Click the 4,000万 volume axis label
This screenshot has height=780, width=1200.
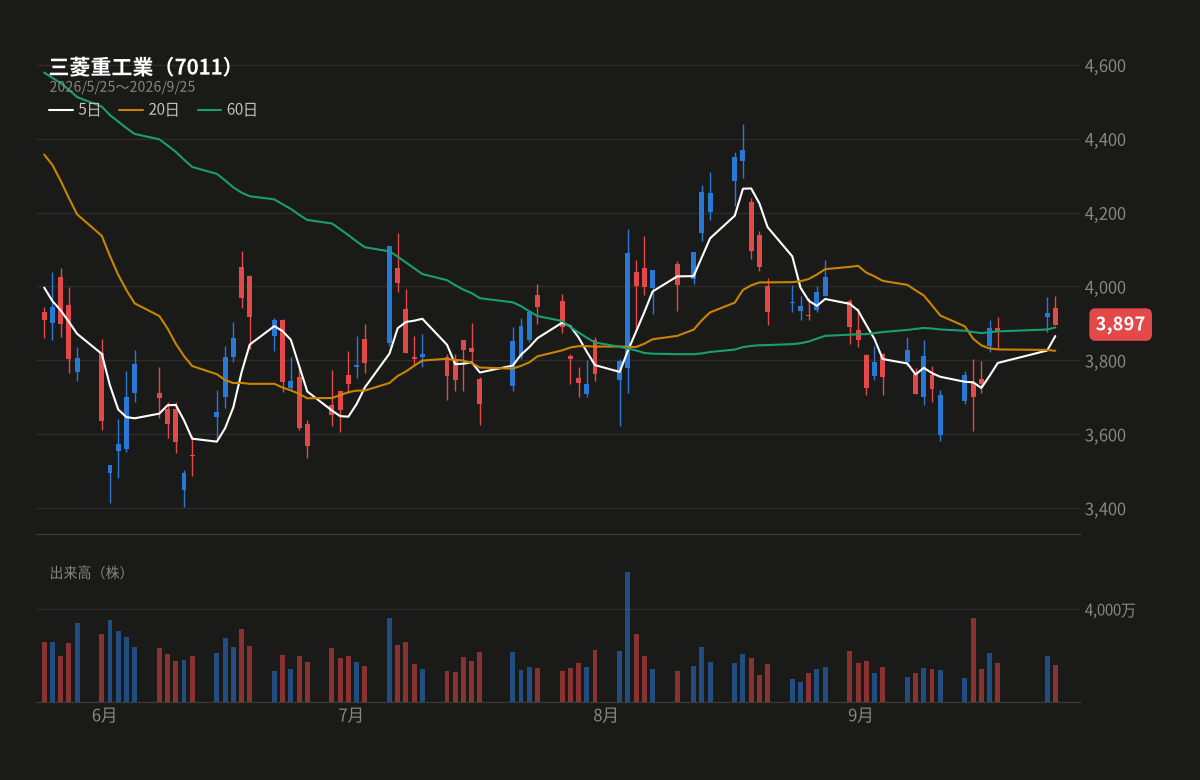pos(1110,610)
